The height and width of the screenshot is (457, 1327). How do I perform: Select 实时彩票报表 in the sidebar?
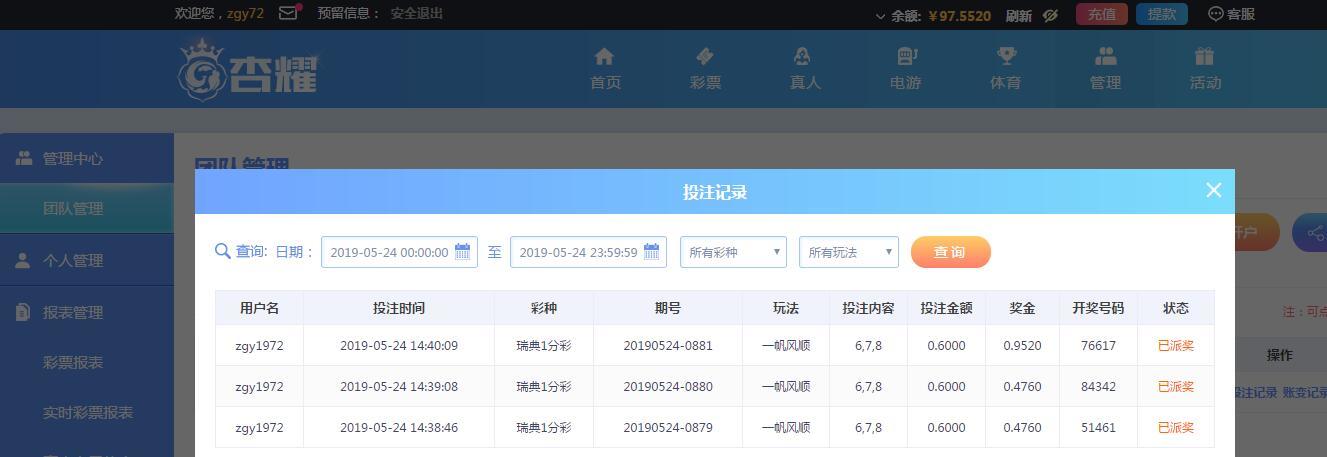(87, 412)
